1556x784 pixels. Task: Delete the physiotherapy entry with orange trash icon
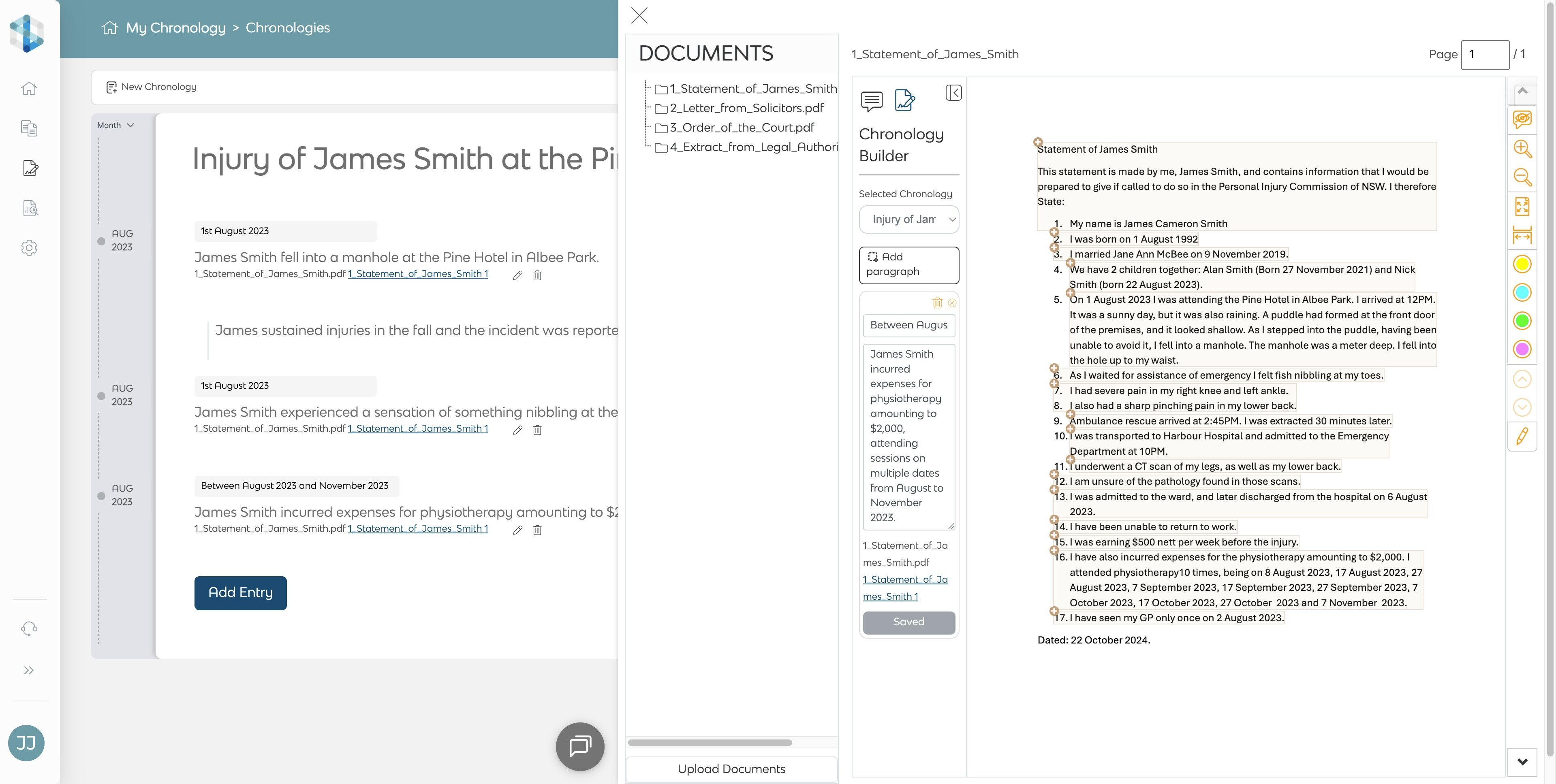pos(937,303)
